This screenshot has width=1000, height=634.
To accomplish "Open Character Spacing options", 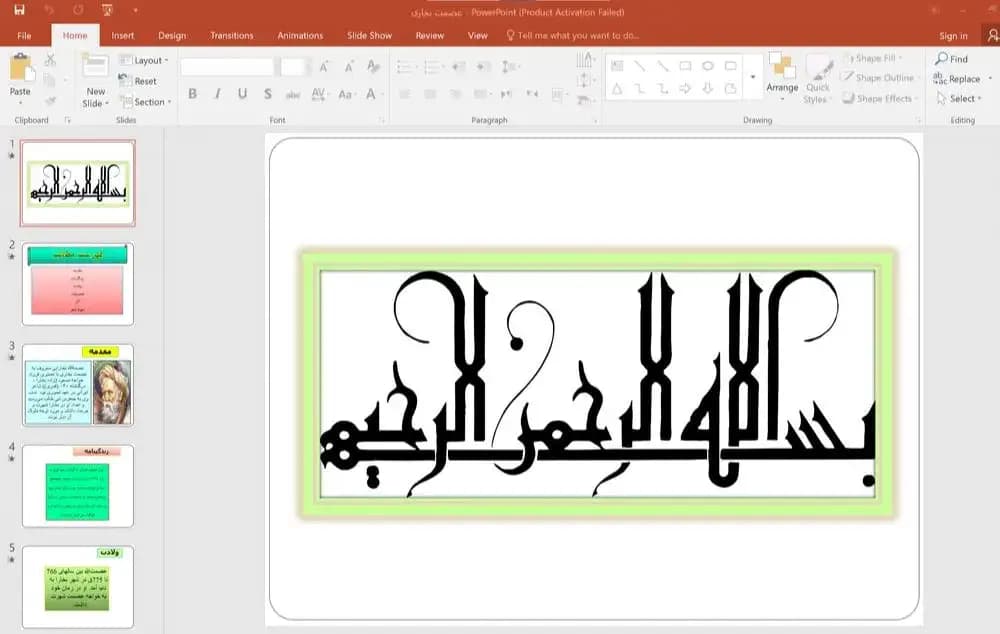I will click(319, 94).
